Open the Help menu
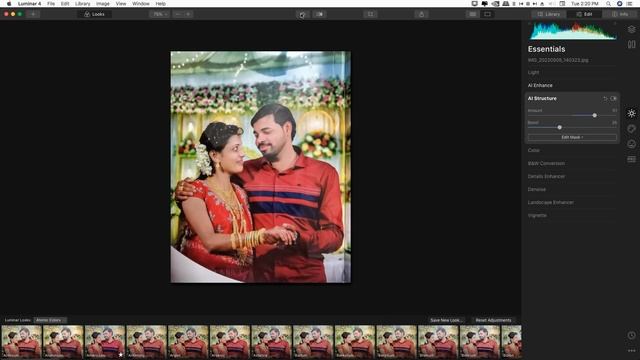The image size is (640, 360). (x=161, y=4)
